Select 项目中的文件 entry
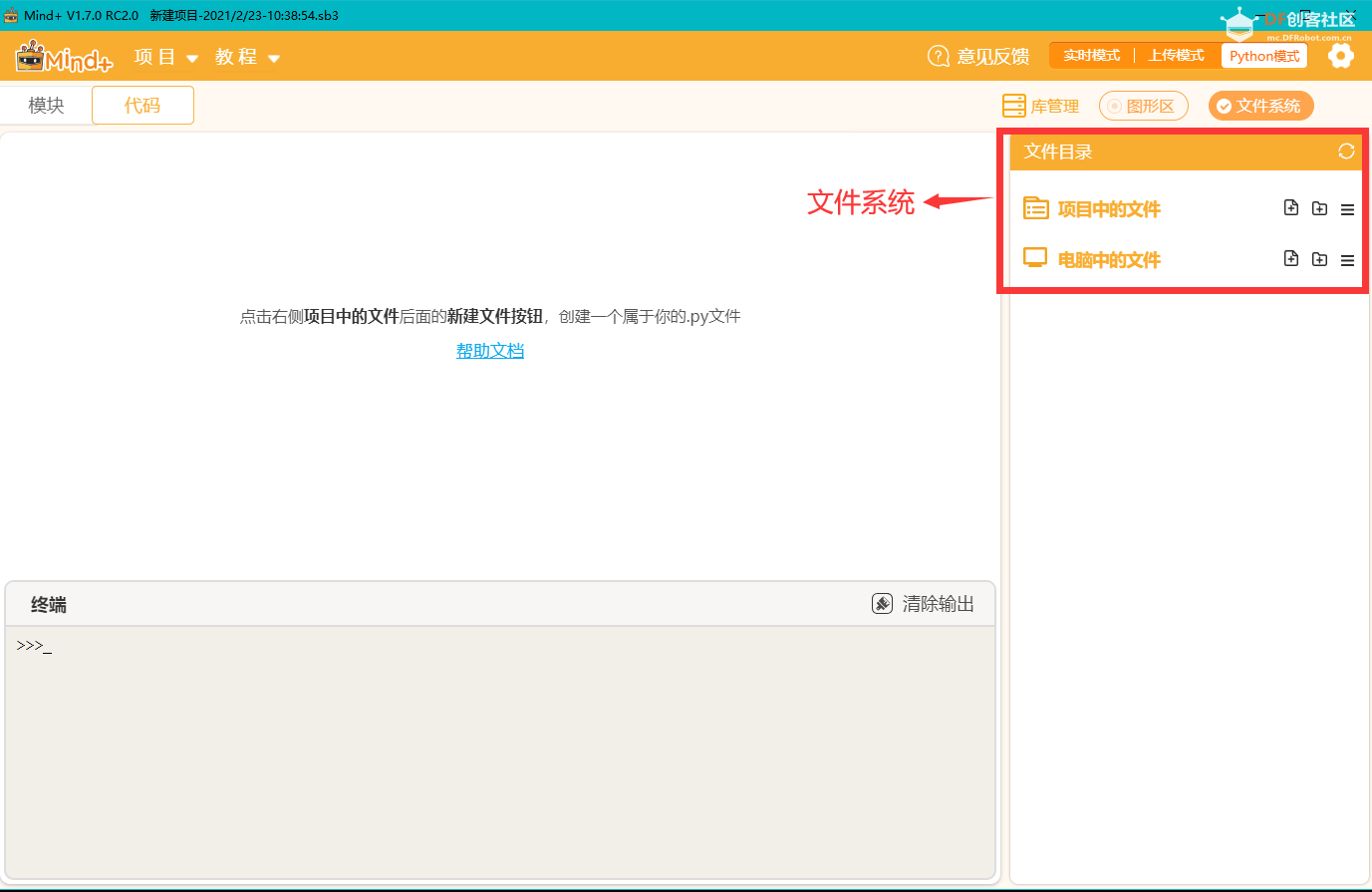The height and width of the screenshot is (892, 1372). click(1109, 209)
